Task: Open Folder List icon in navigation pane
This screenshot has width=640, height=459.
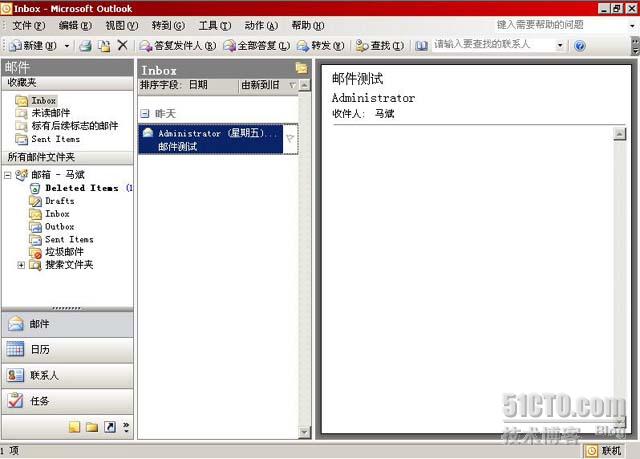Action: point(92,427)
